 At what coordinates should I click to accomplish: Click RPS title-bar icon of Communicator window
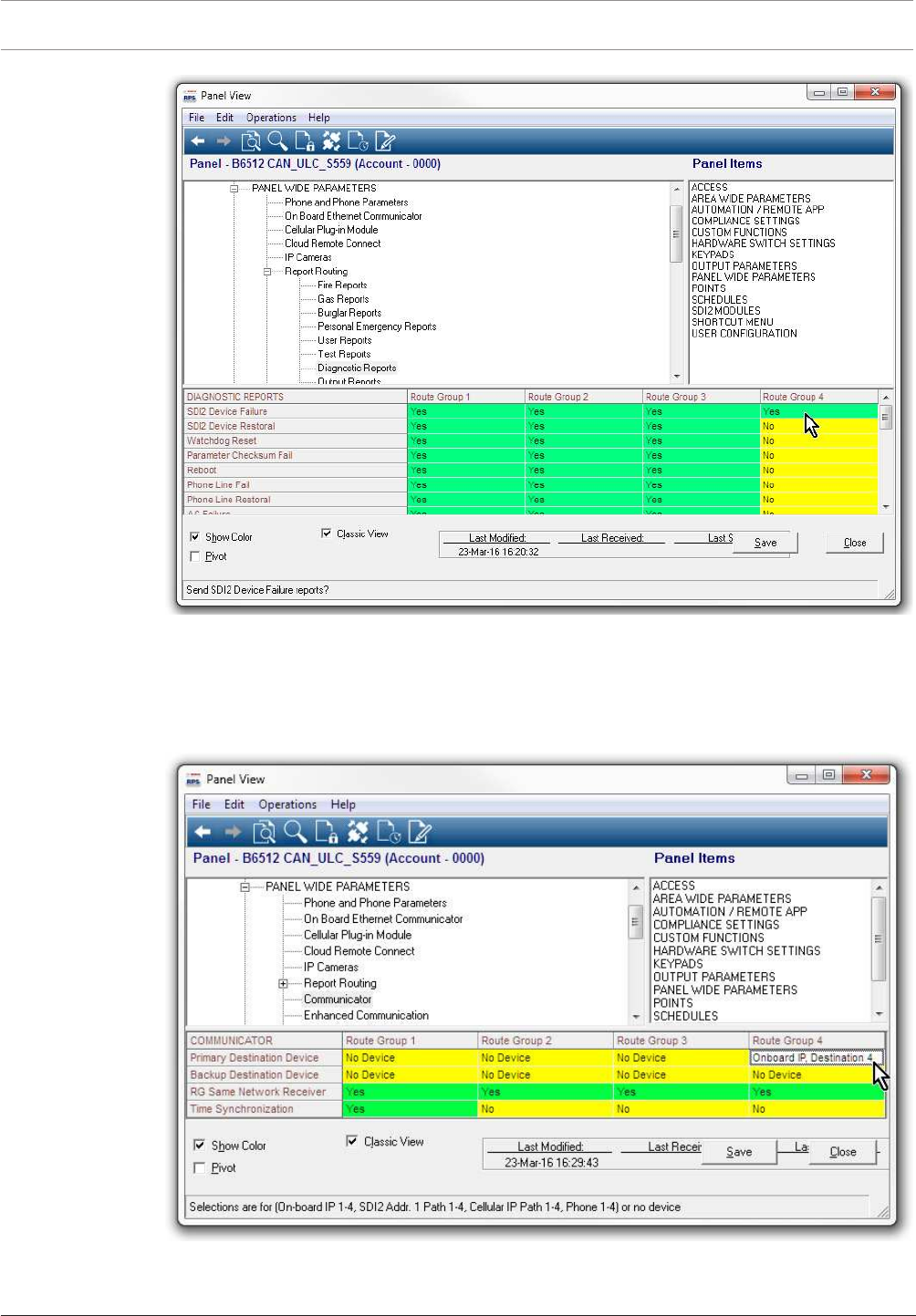(193, 780)
